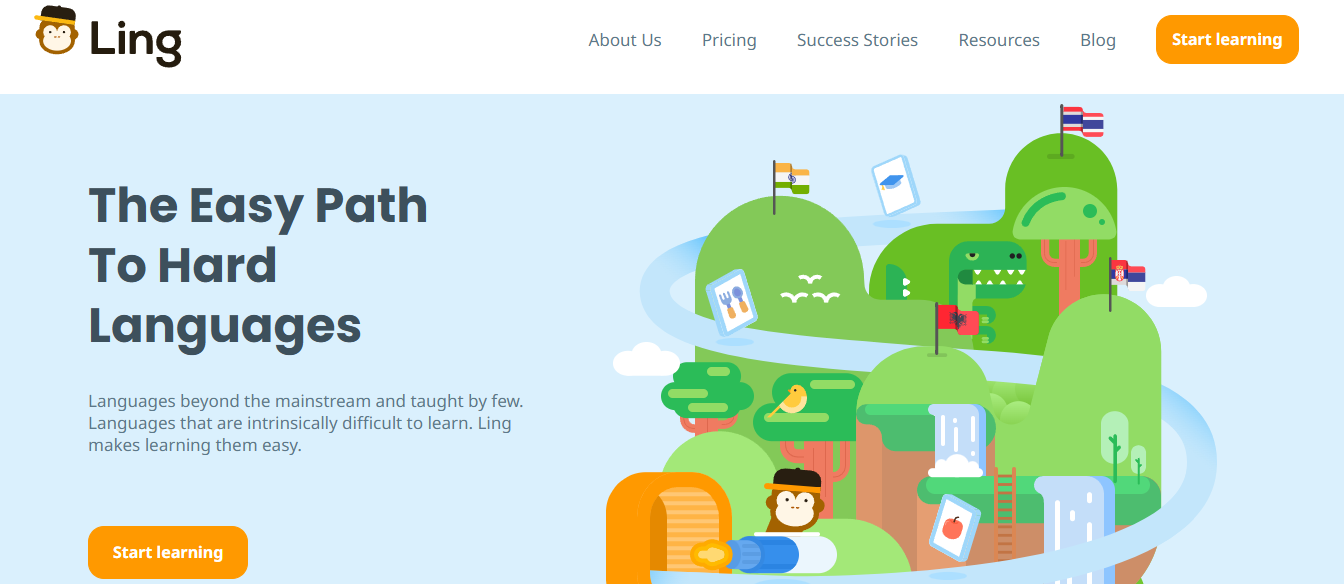The image size is (1344, 584).
Task: Click the graduation cap card icon
Action: (895, 185)
